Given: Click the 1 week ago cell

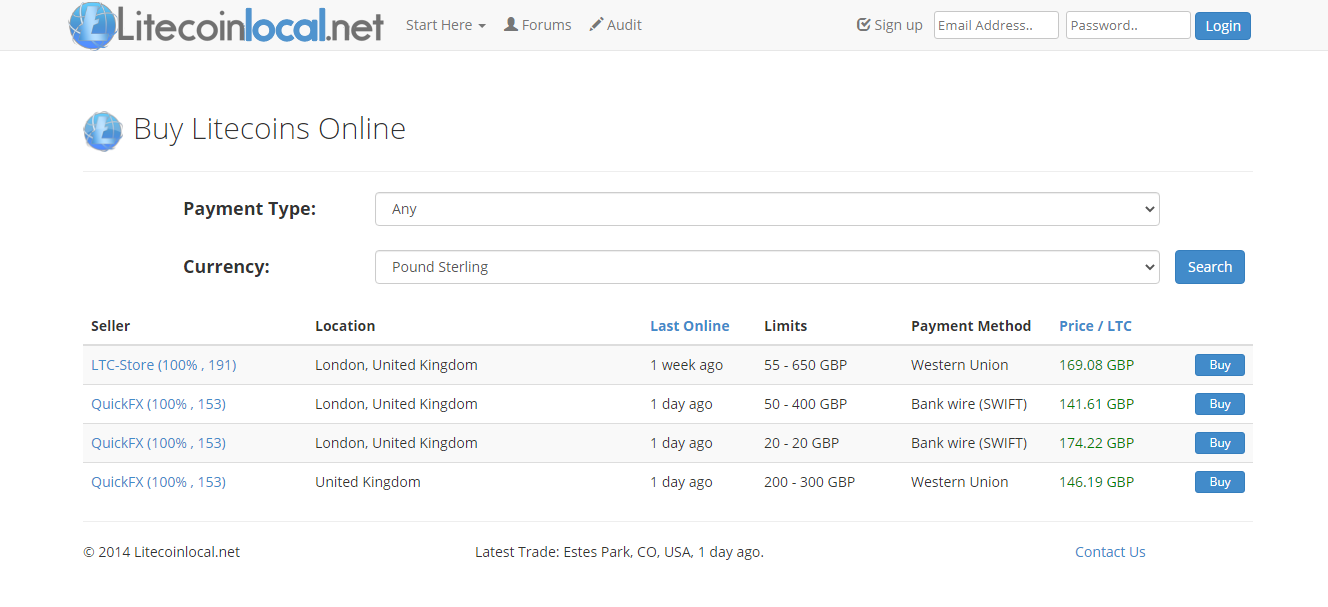Looking at the screenshot, I should pos(686,365).
